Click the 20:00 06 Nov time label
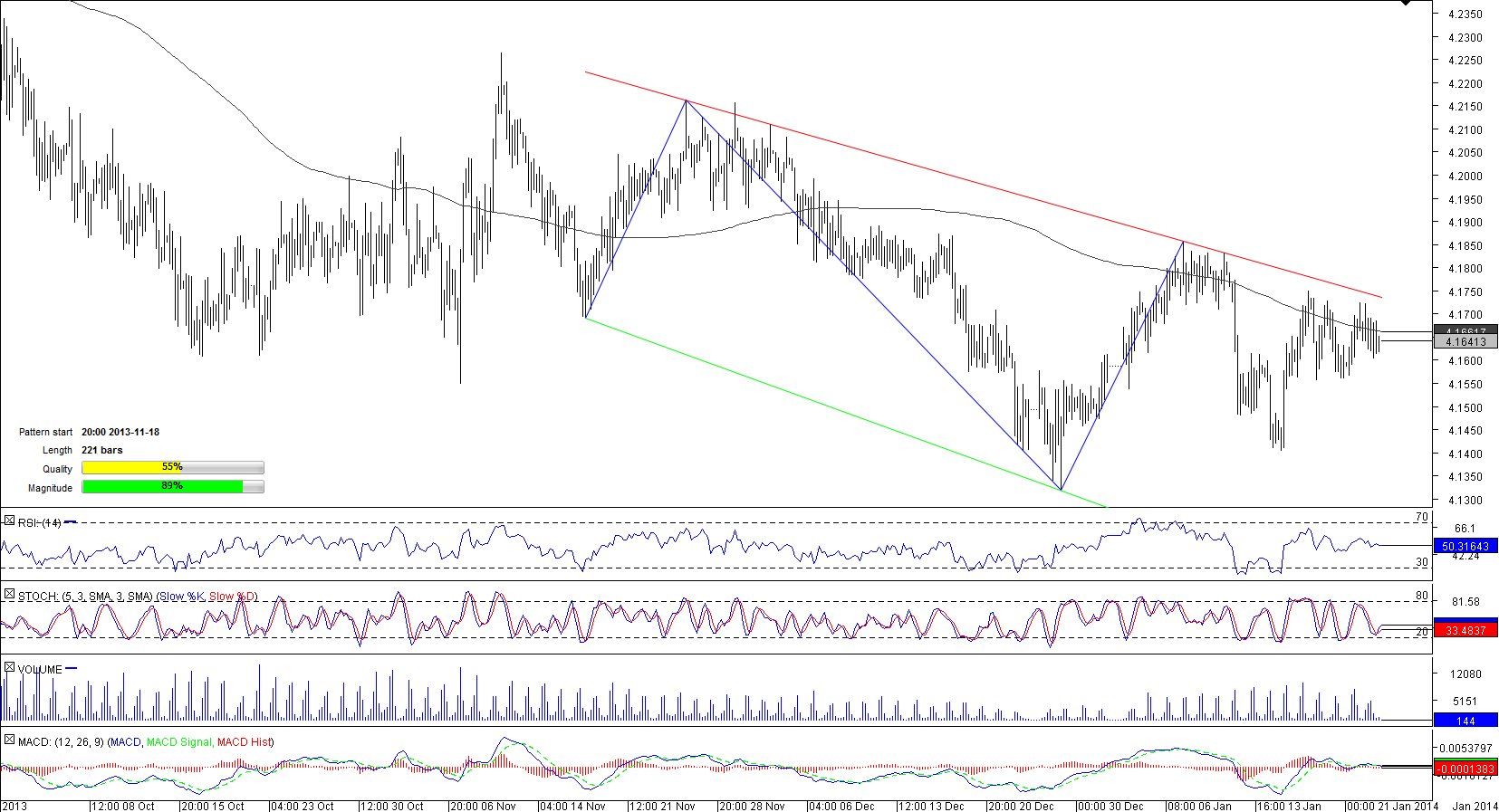This screenshot has width=1499, height=812. (483, 806)
